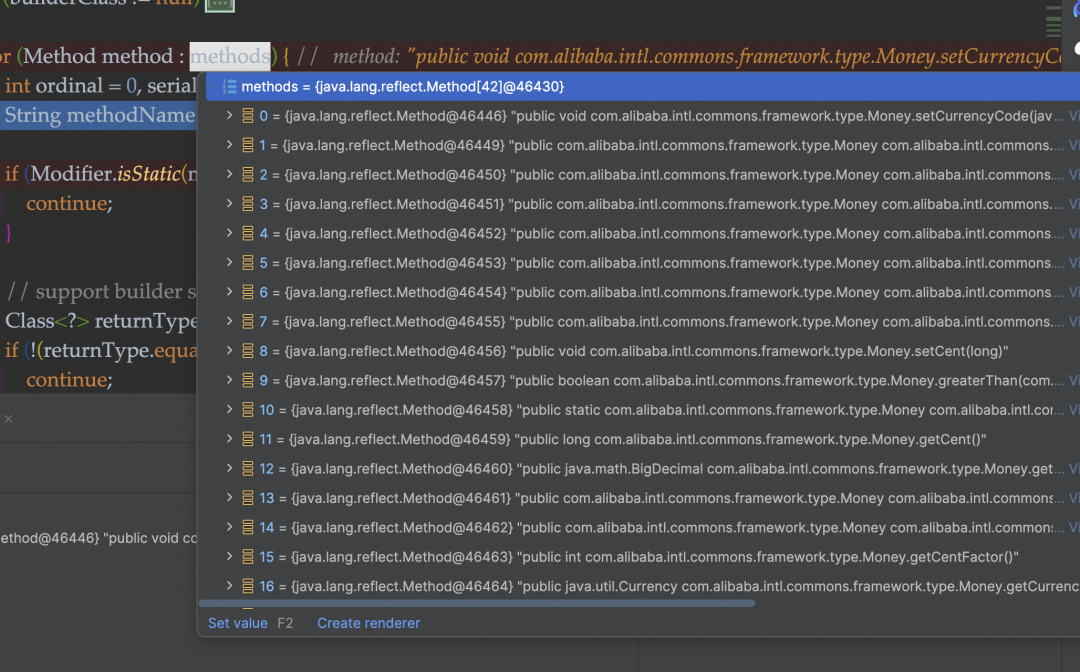This screenshot has width=1080, height=672.
Task: Click object icon of element 8
Action: [x=248, y=351]
